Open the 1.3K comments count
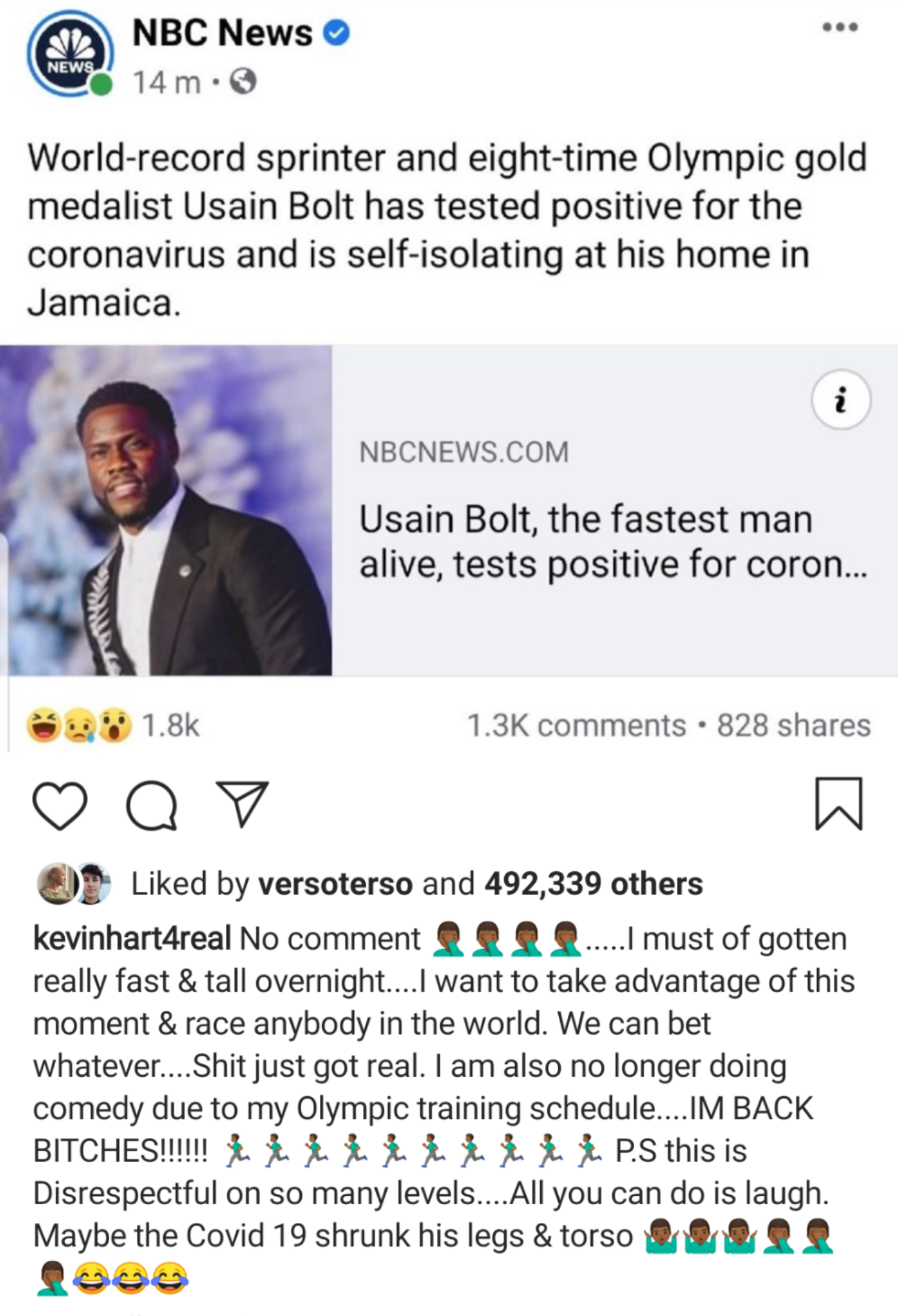898x1316 pixels. 577,725
